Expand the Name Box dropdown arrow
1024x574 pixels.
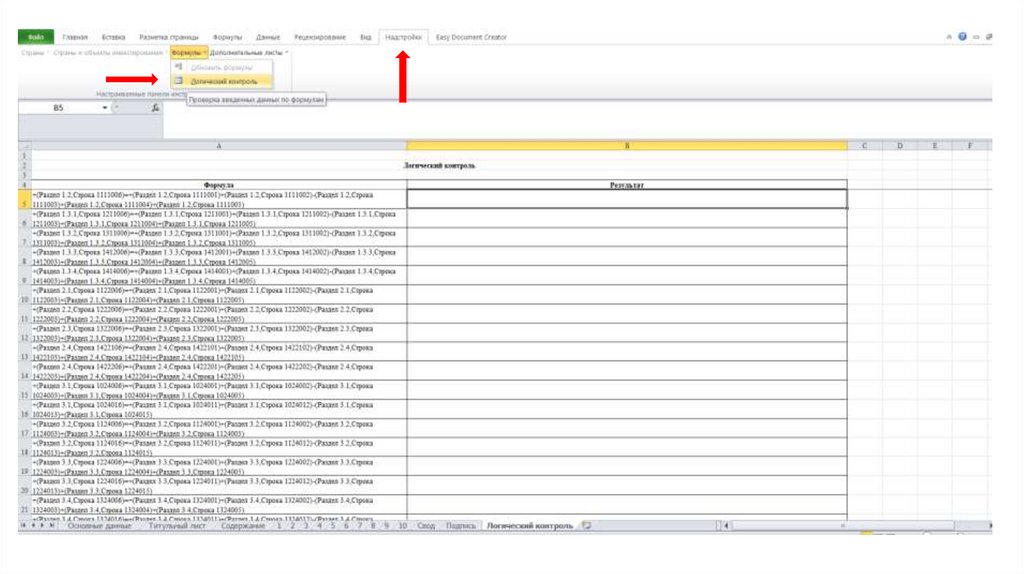click(104, 108)
